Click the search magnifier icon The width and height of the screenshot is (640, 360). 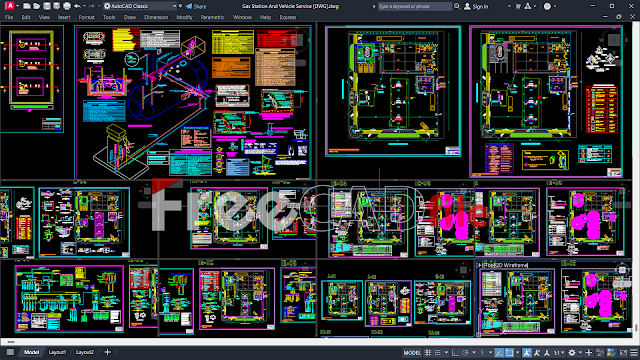click(457, 6)
